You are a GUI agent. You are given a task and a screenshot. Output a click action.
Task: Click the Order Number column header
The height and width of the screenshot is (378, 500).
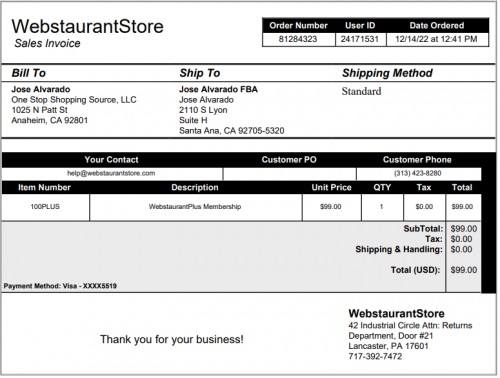coord(298,25)
